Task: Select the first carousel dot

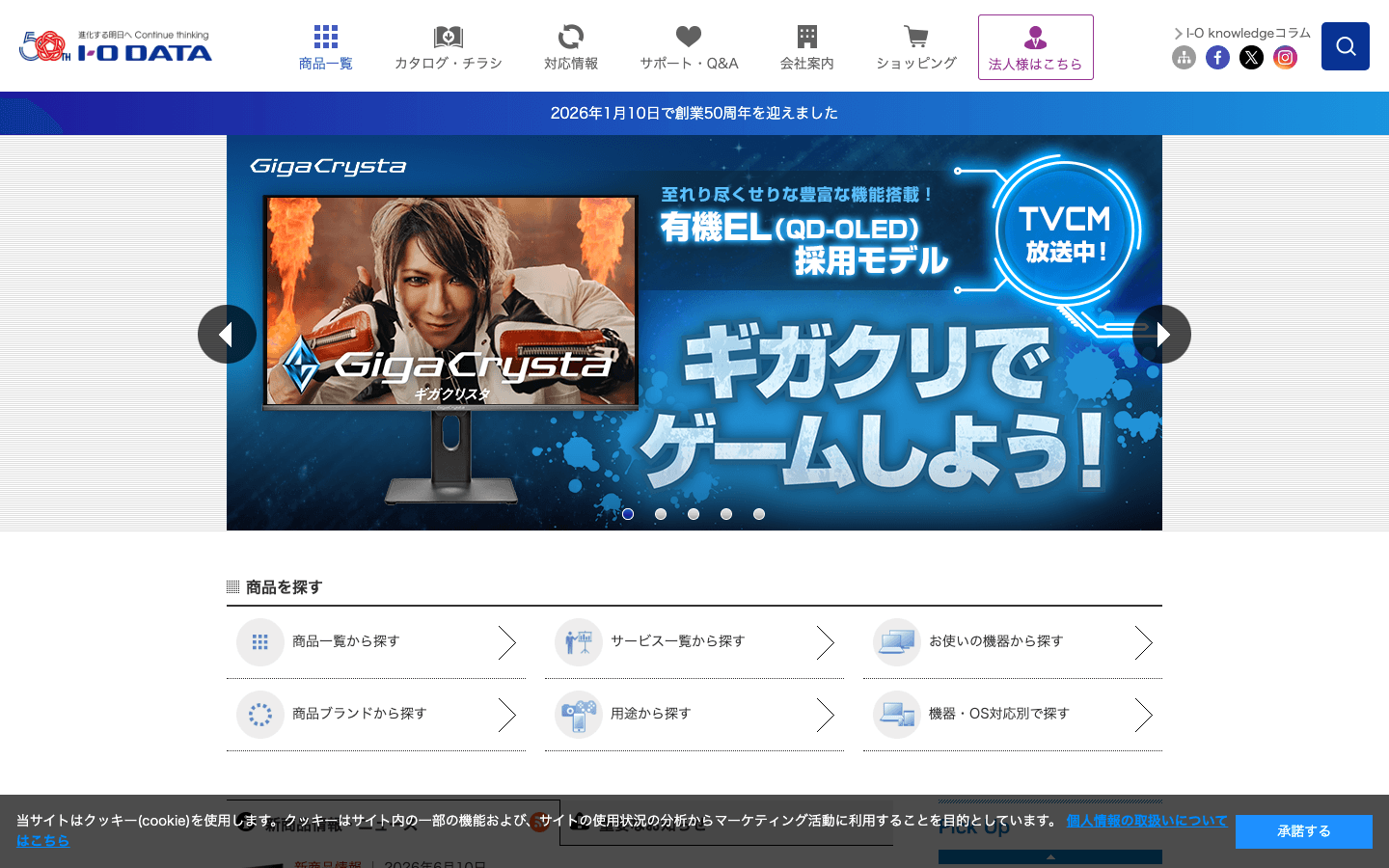Action: [628, 514]
